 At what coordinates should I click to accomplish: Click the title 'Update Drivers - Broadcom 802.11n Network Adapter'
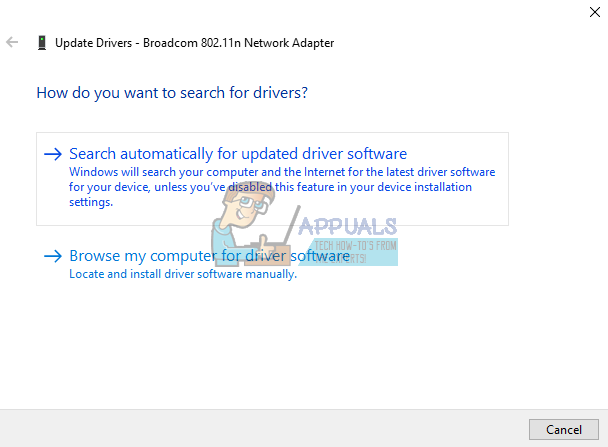(194, 43)
